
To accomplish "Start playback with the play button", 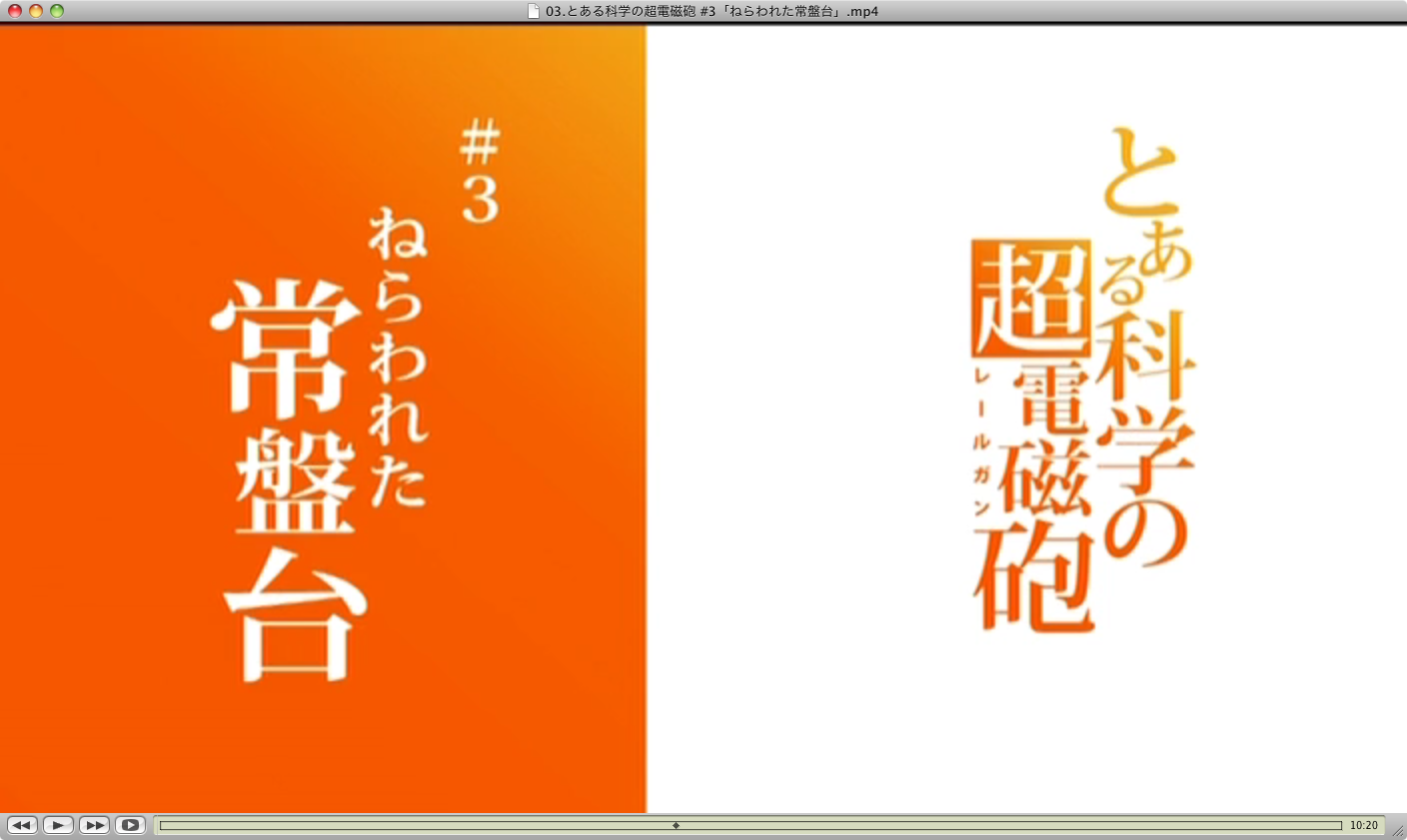I will pyautogui.click(x=58, y=825).
